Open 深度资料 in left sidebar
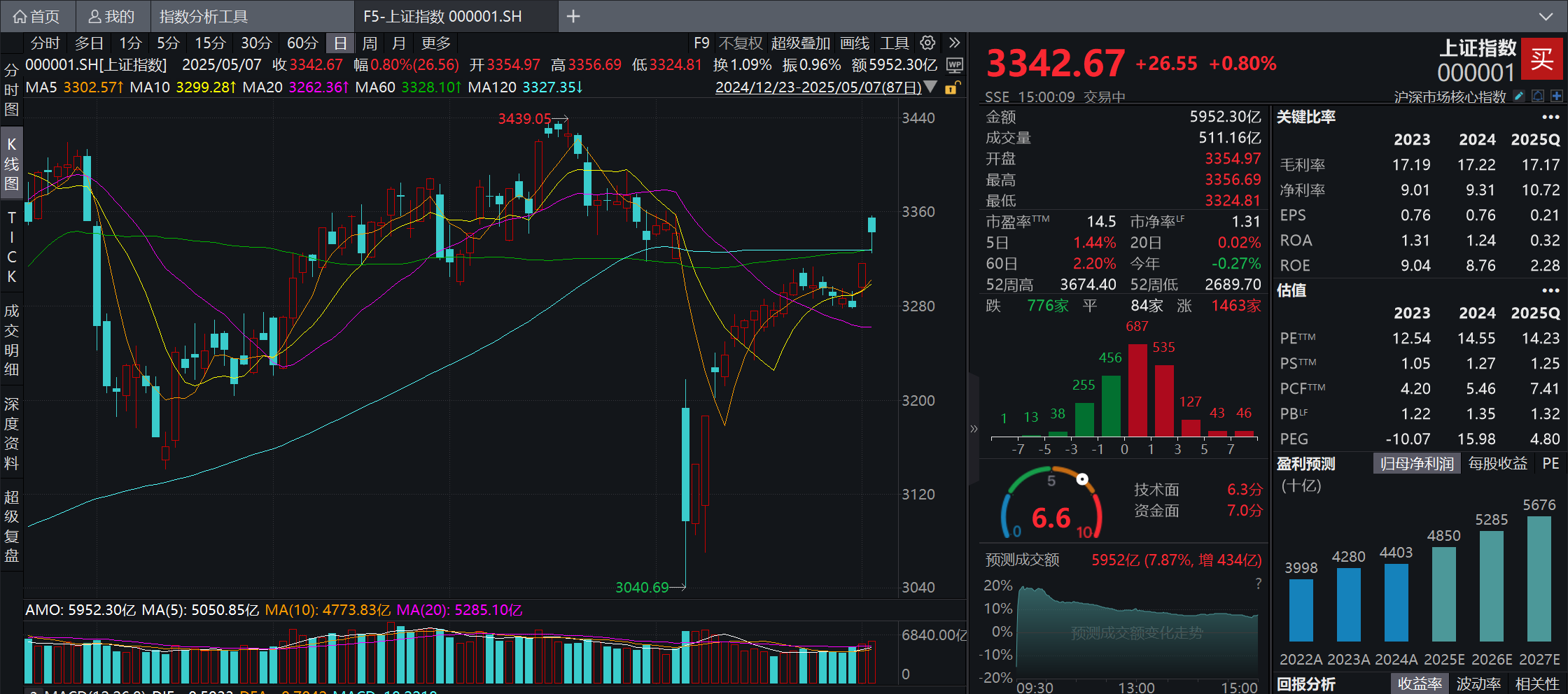1568x694 pixels. pos(11,433)
